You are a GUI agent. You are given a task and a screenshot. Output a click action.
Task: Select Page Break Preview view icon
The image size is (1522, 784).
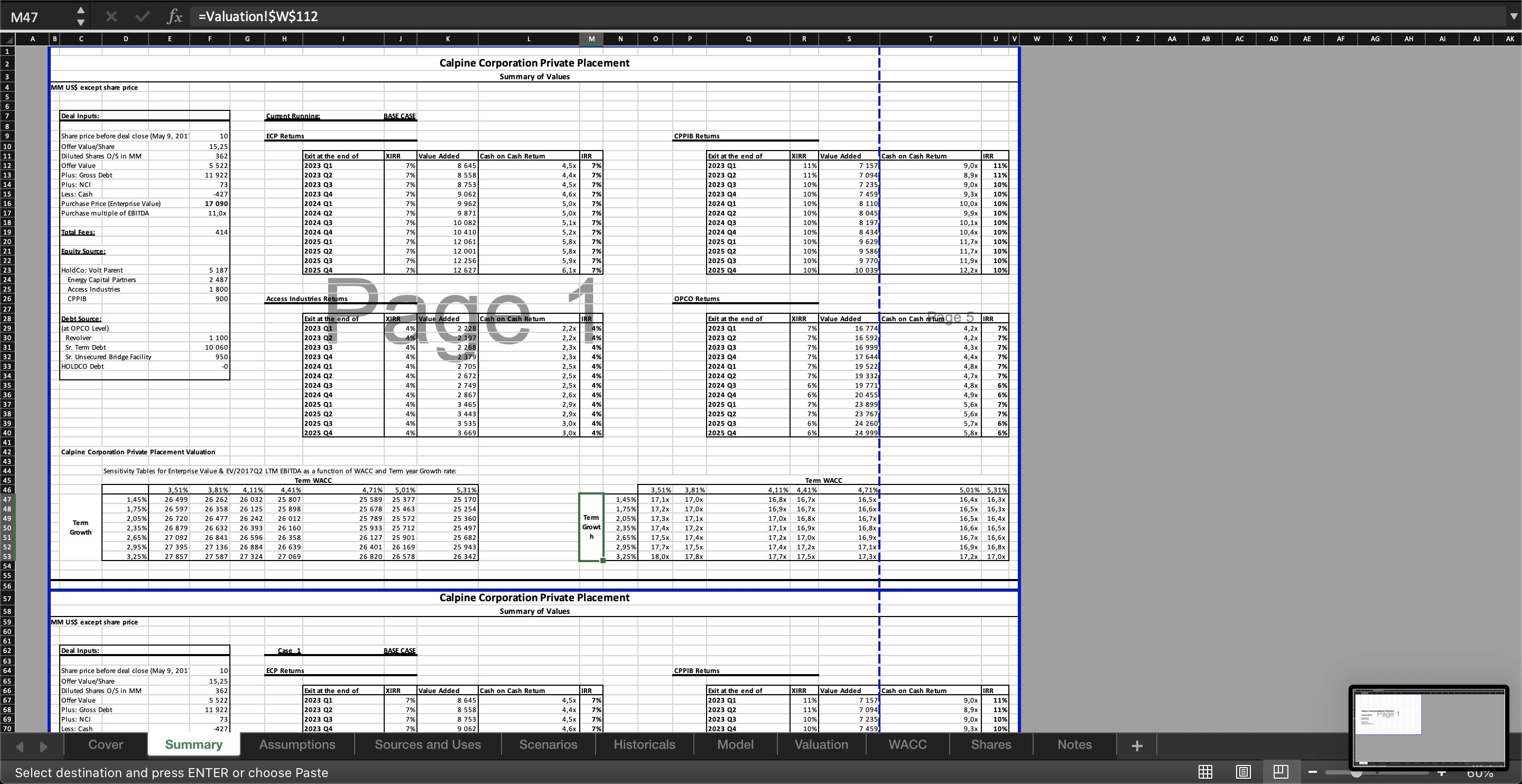(1280, 772)
